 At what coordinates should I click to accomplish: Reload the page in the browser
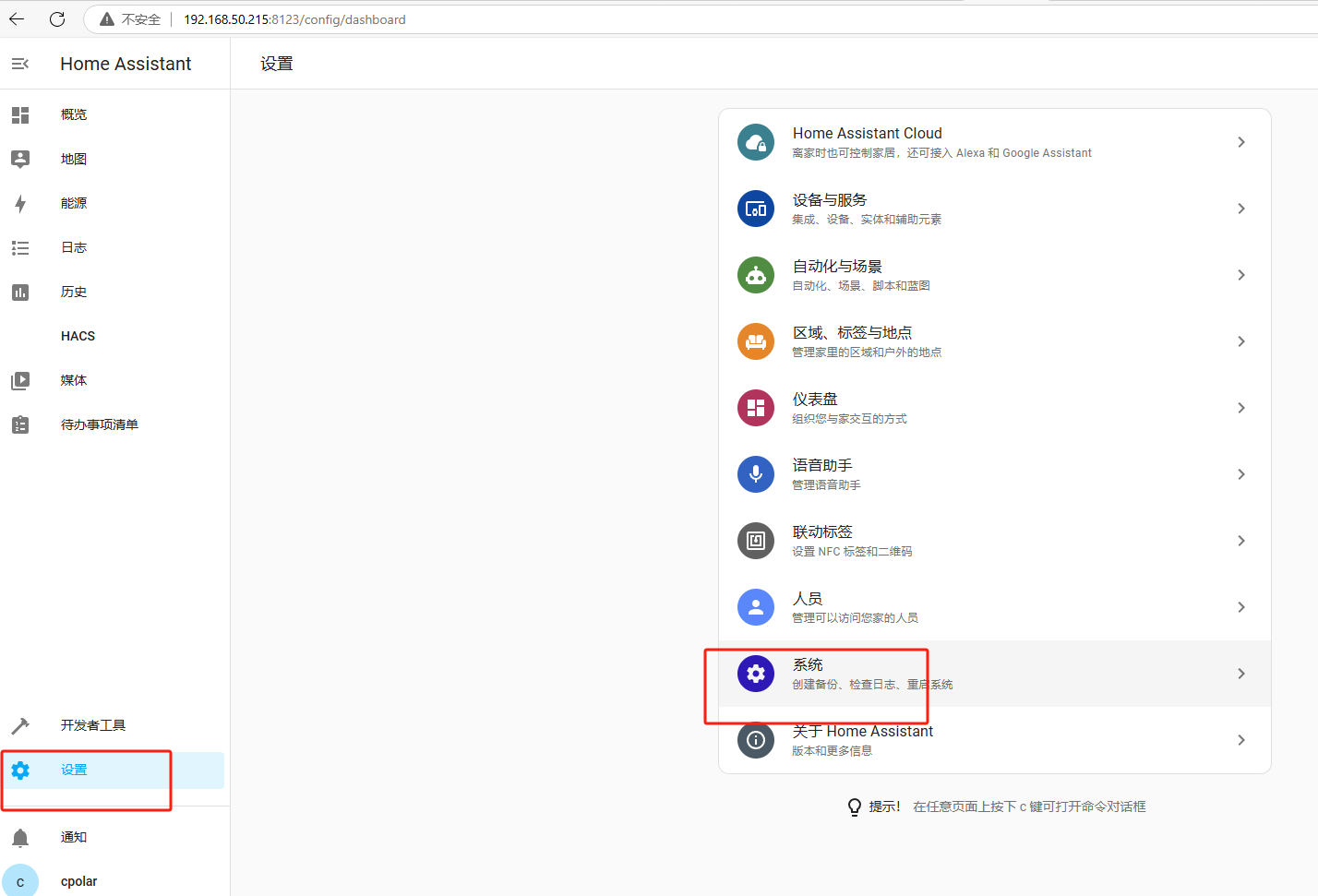(57, 19)
